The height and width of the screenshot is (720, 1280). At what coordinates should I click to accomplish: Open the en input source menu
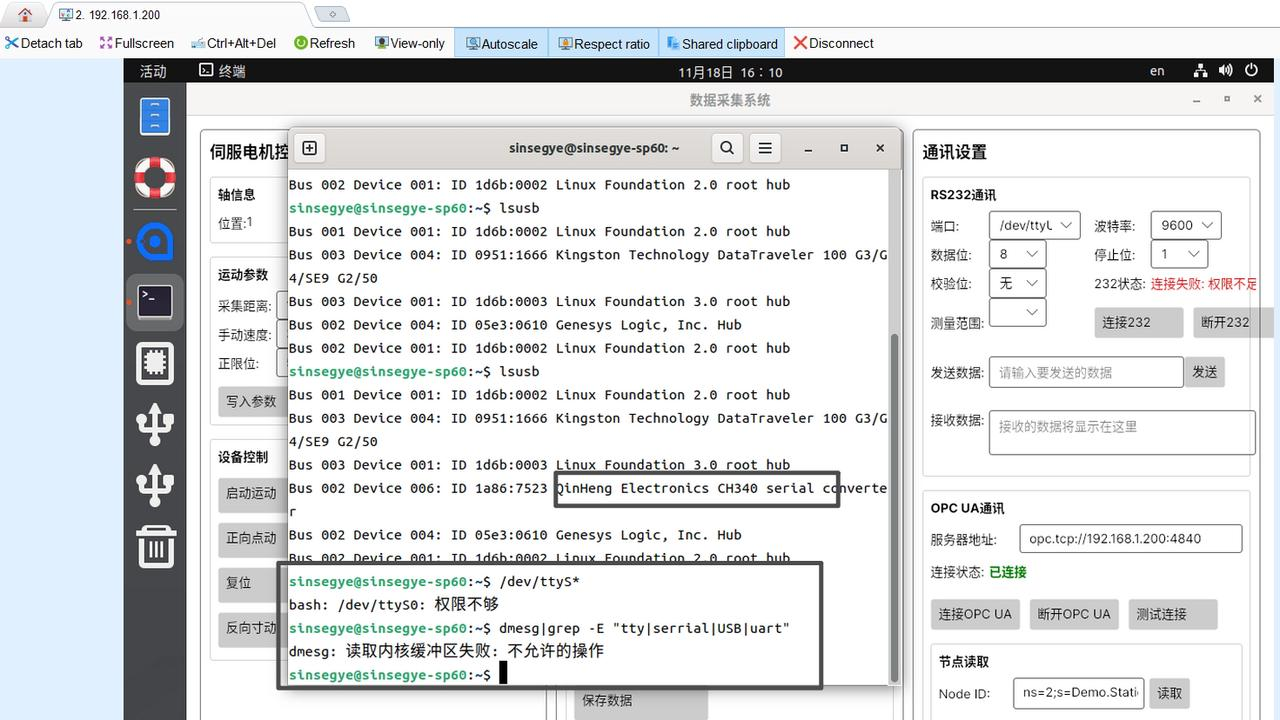[1157, 71]
